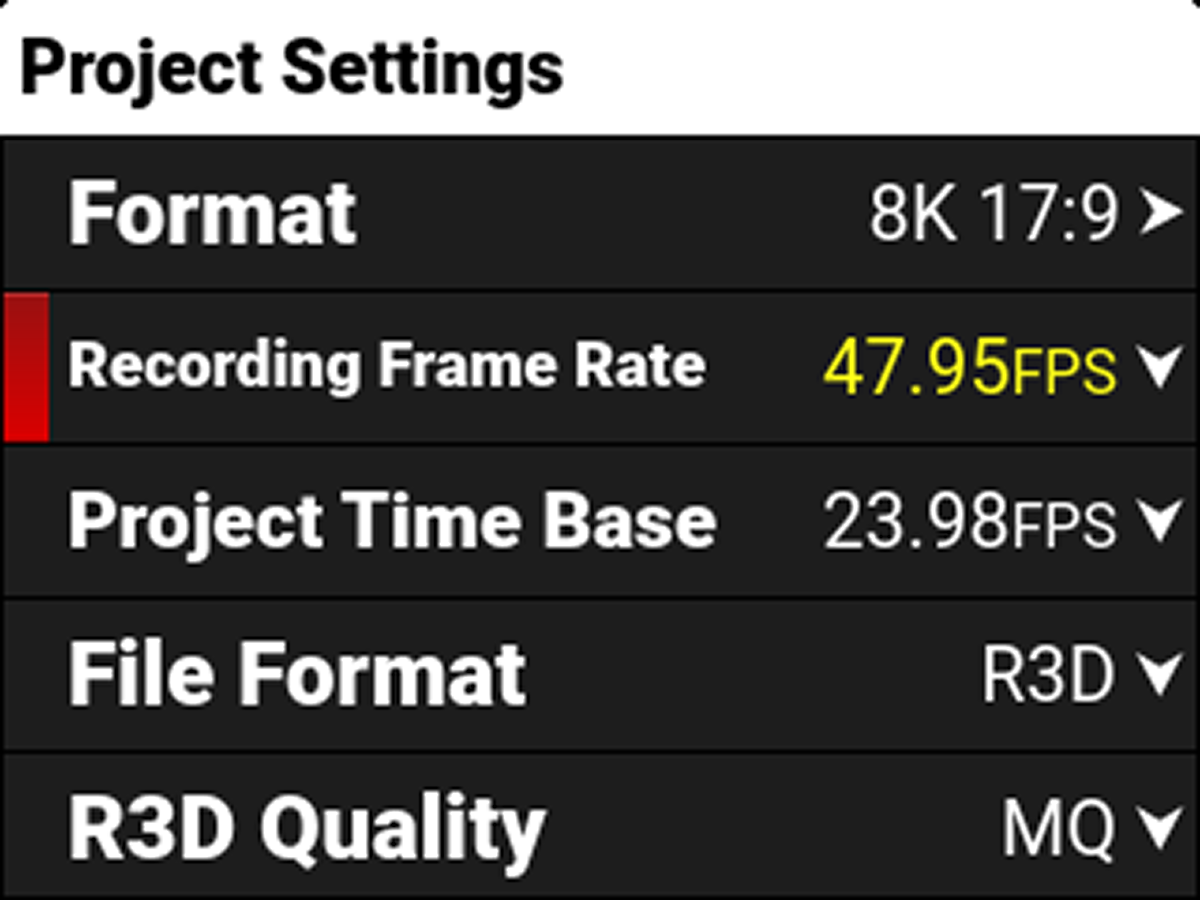This screenshot has height=900, width=1200.
Task: Click the R3D file format value
Action: click(1047, 676)
